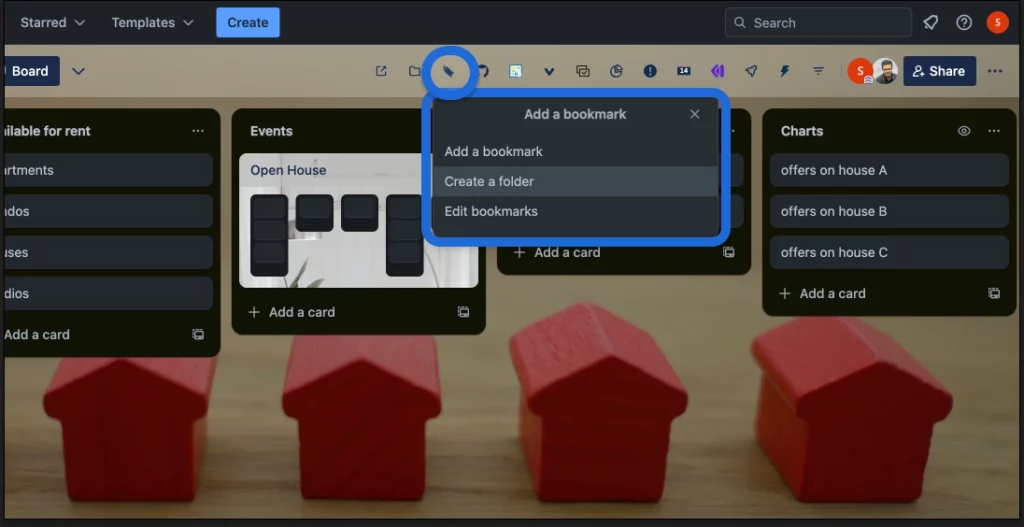This screenshot has height=527, width=1024.
Task: Create card from template in Charts list
Action: click(x=994, y=293)
